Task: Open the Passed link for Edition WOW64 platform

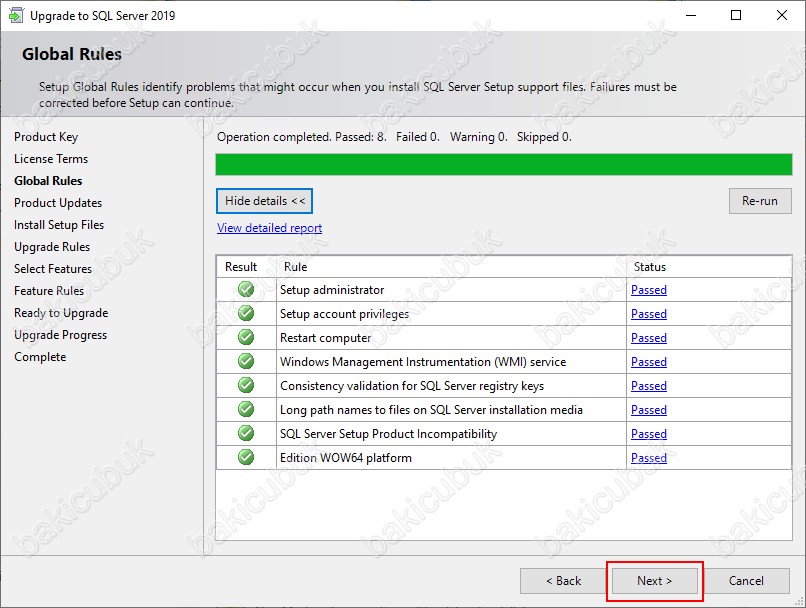Action: coord(649,457)
